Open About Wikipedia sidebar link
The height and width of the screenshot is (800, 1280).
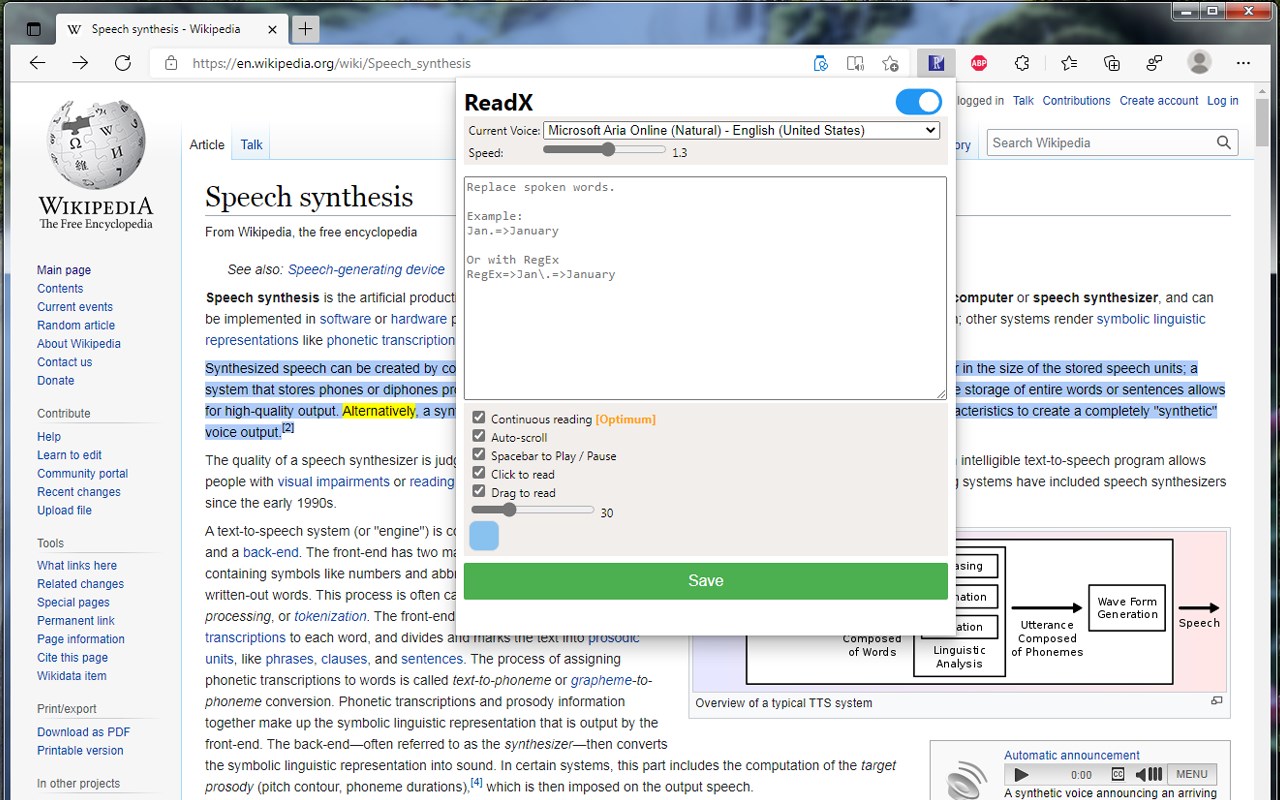(79, 344)
